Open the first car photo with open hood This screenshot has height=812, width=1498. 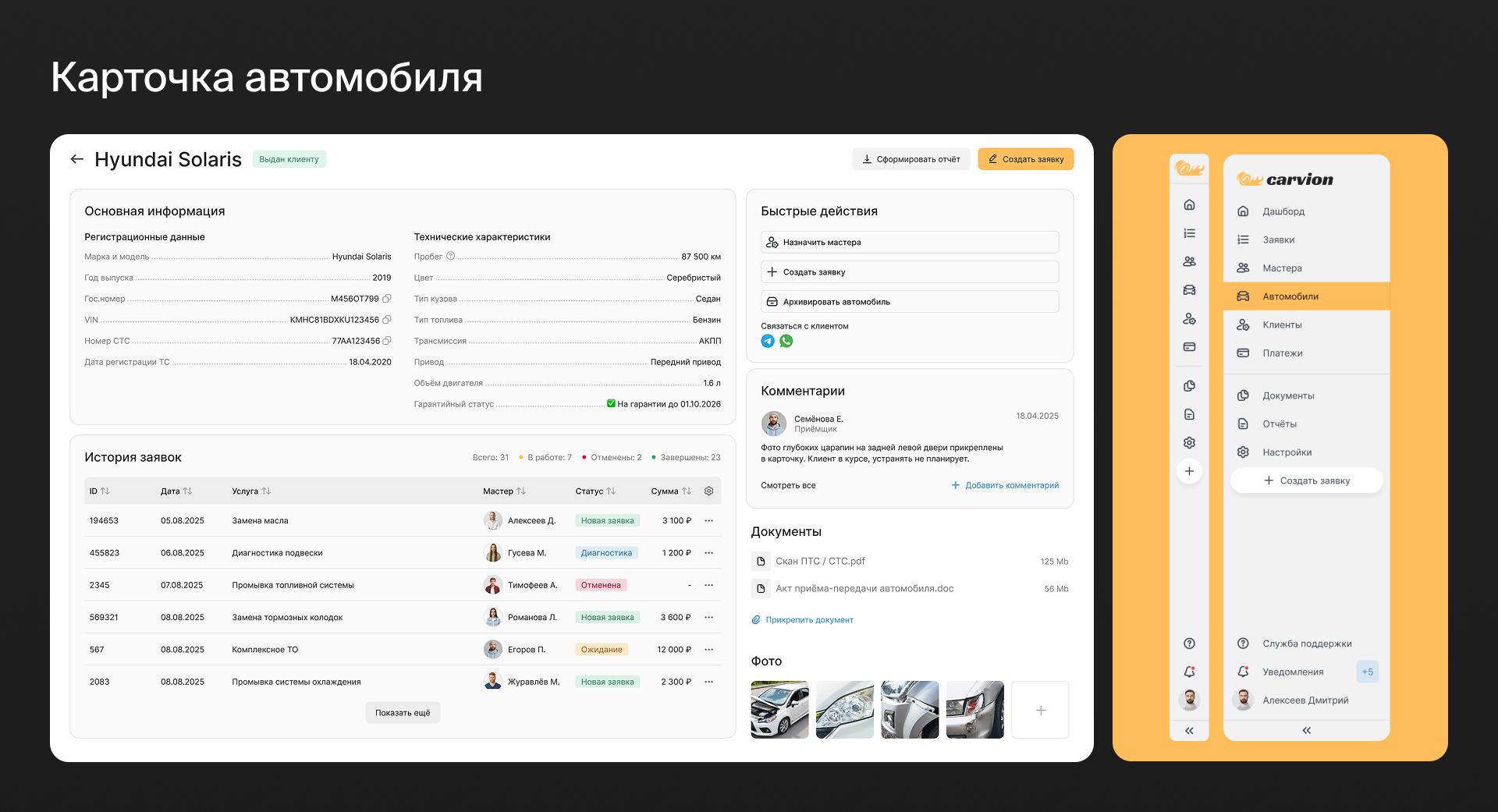point(779,710)
